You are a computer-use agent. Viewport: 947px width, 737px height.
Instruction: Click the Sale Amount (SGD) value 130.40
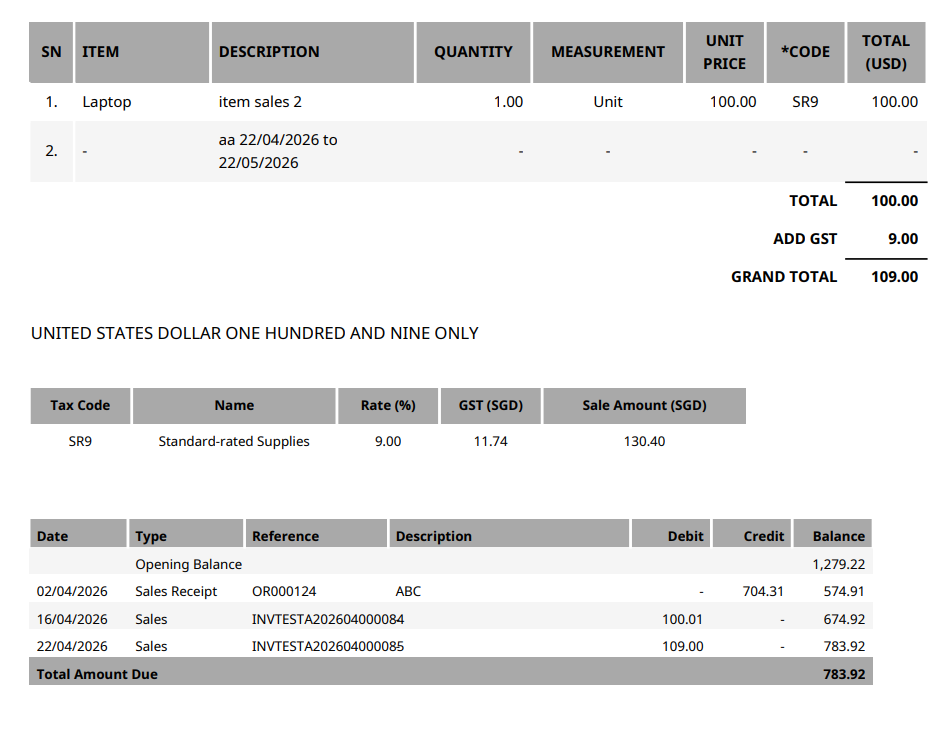pos(644,442)
